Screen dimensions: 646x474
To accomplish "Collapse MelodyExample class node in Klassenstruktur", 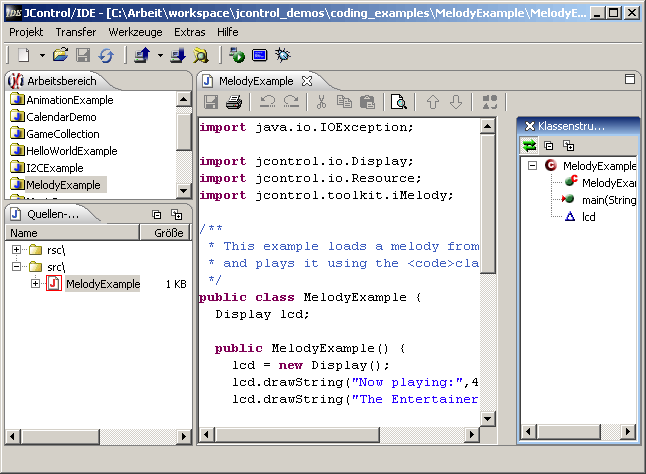I will (x=533, y=166).
